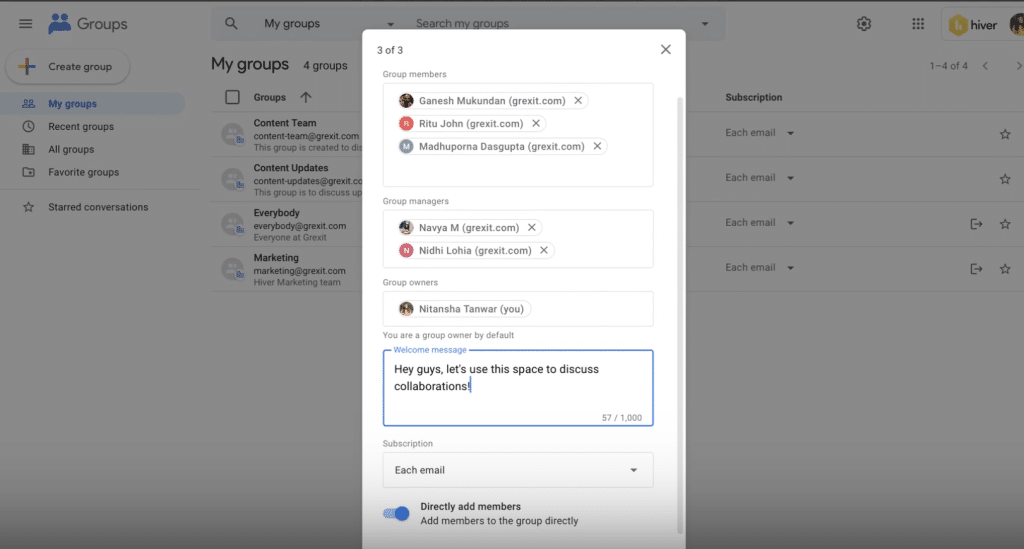Star the Marketing group
The image size is (1024, 549).
pyautogui.click(x=1005, y=269)
